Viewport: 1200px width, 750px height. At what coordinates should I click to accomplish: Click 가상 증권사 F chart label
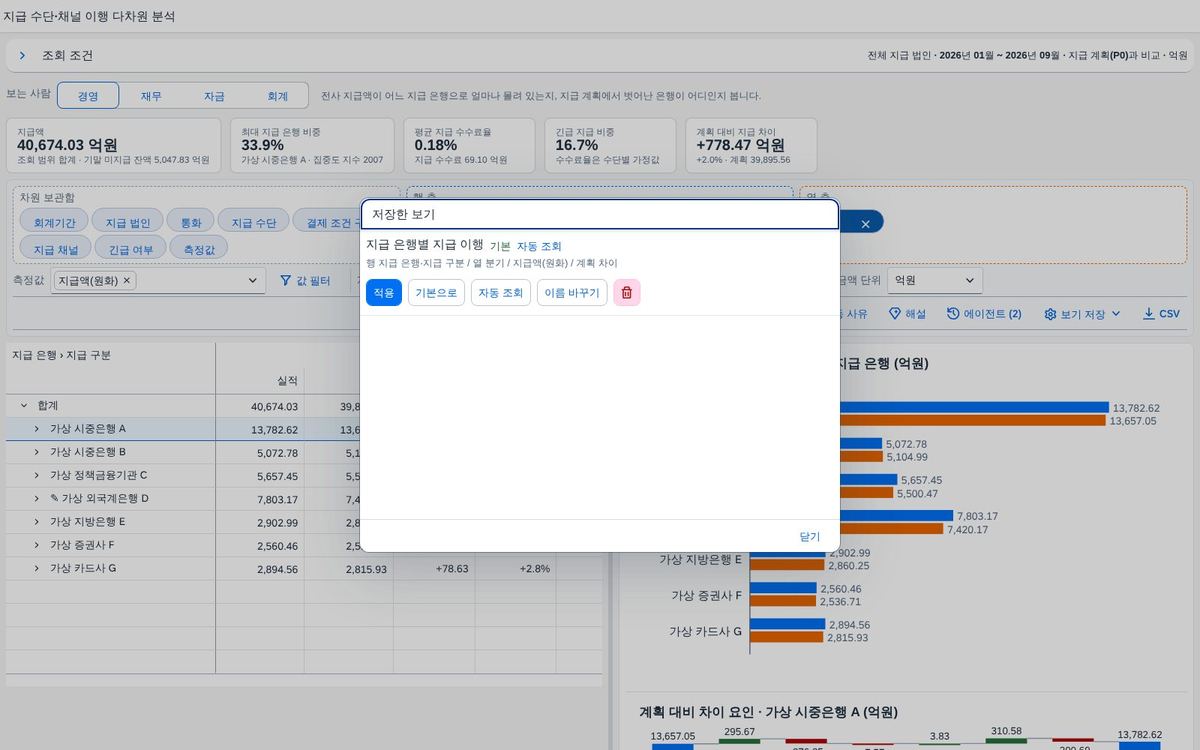(706, 595)
